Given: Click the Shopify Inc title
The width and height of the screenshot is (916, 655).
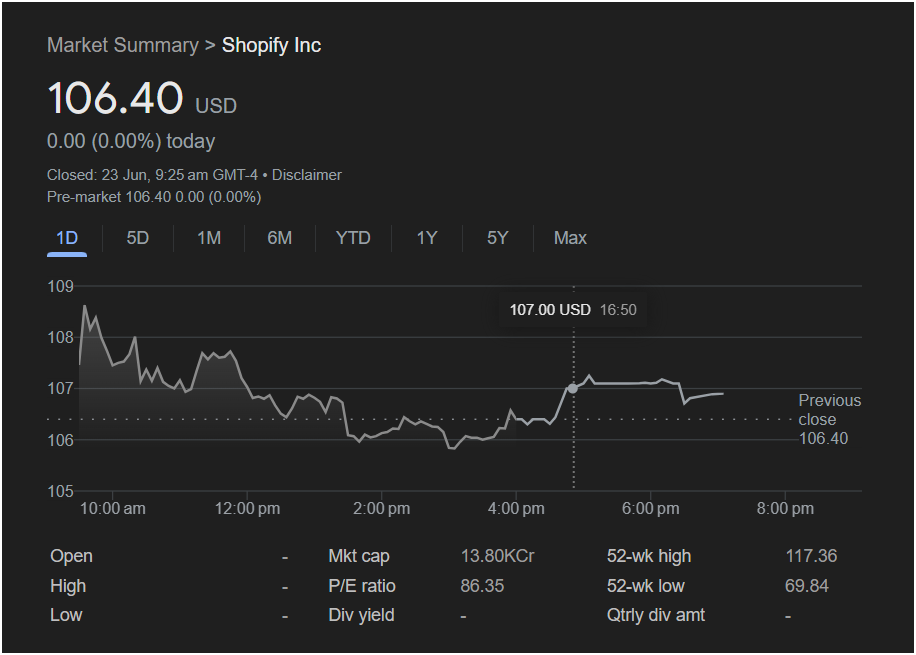Looking at the screenshot, I should (271, 45).
